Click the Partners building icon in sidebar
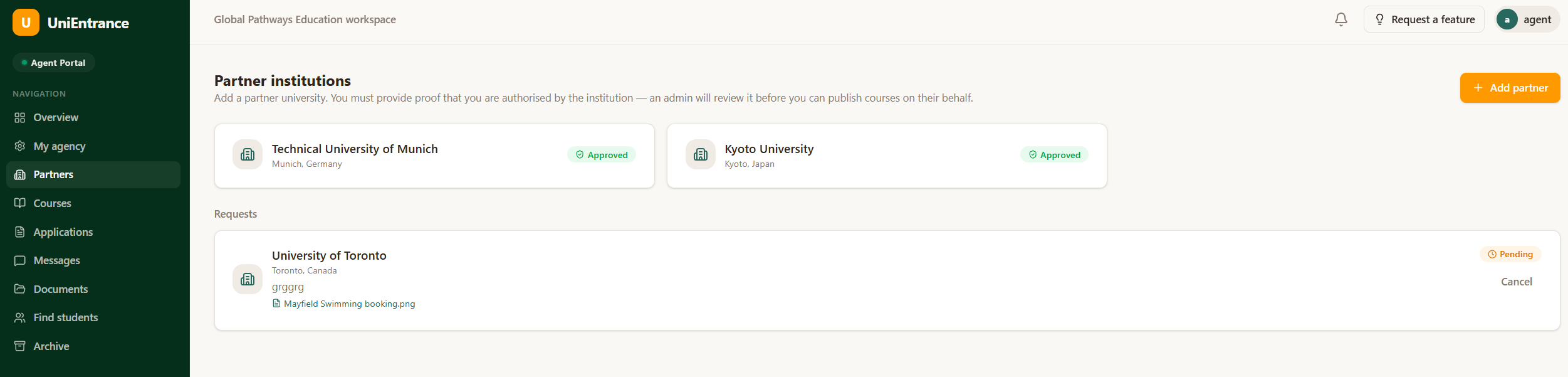This screenshot has height=377, width=1568. pos(20,174)
